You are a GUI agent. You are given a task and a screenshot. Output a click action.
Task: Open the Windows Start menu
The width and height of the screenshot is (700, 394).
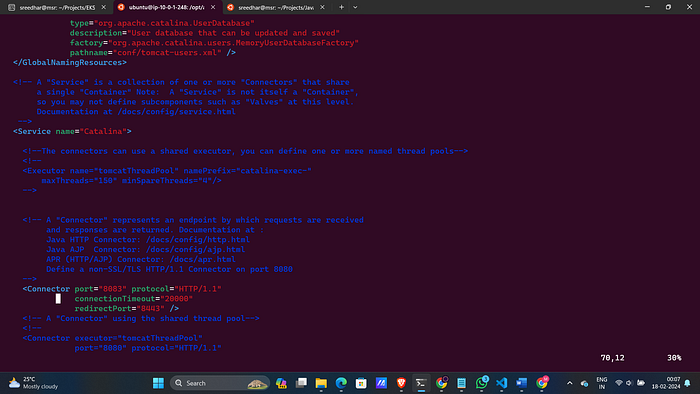(x=158, y=383)
